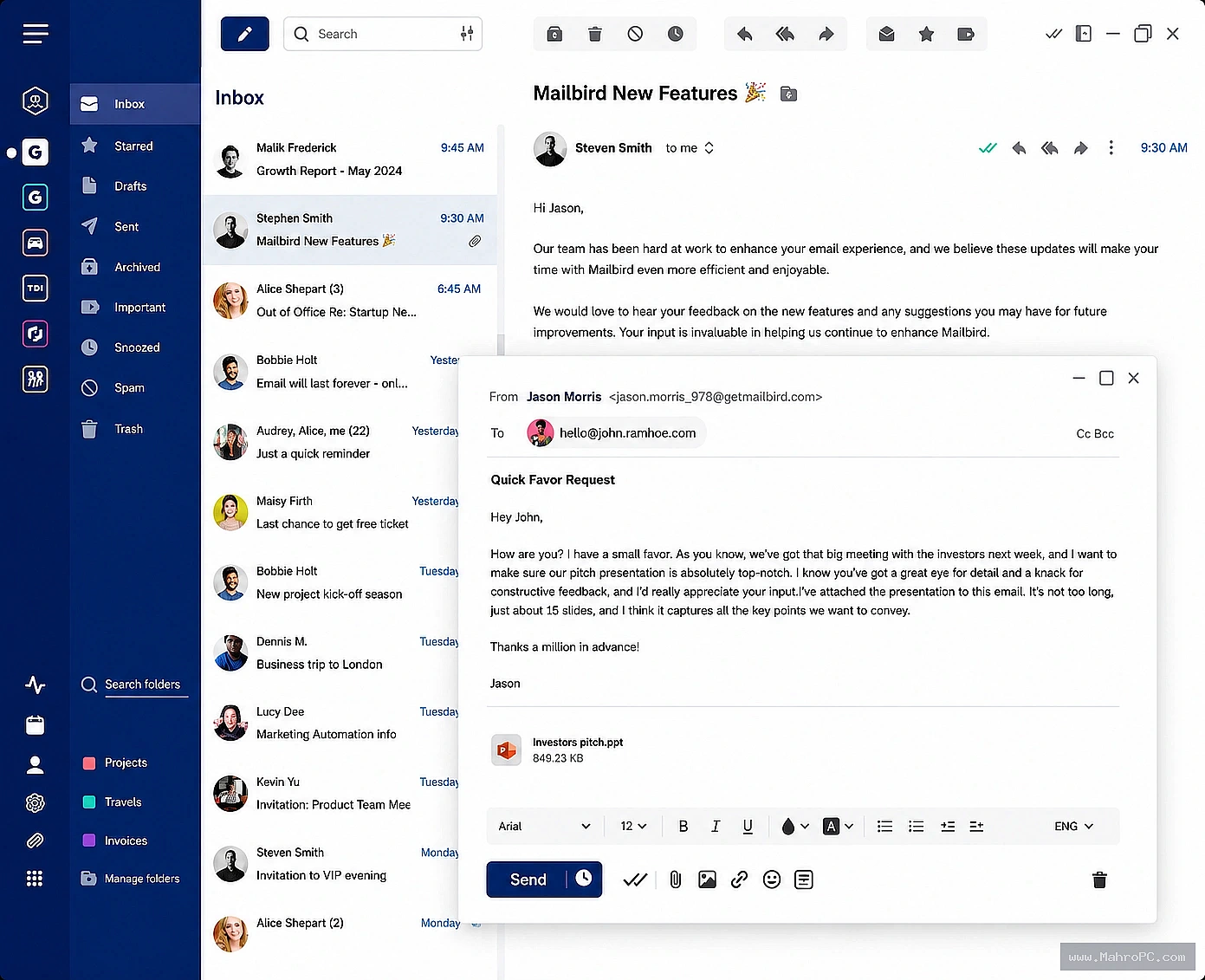Open font size 12 dropdown
This screenshot has width=1205, height=980.
click(633, 827)
